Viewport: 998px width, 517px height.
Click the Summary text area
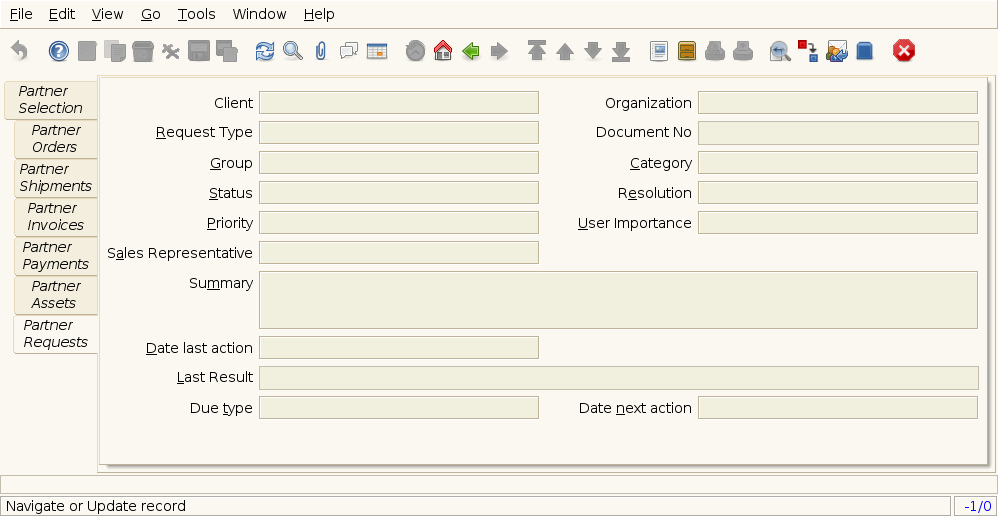[x=617, y=299]
